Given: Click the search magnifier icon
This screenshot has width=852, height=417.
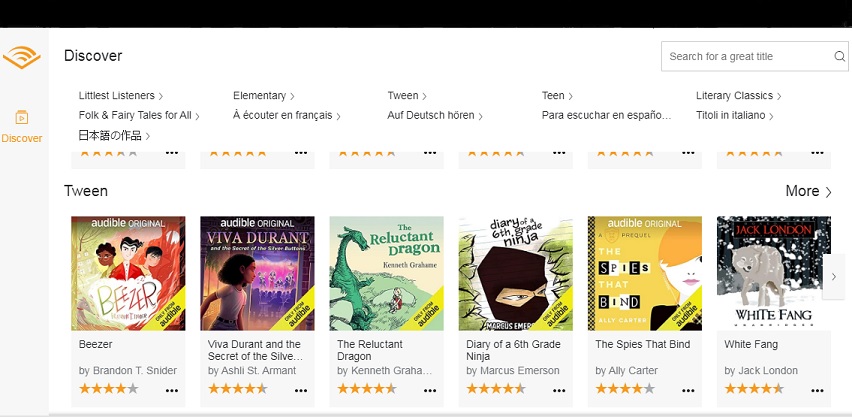Looking at the screenshot, I should click(x=840, y=57).
